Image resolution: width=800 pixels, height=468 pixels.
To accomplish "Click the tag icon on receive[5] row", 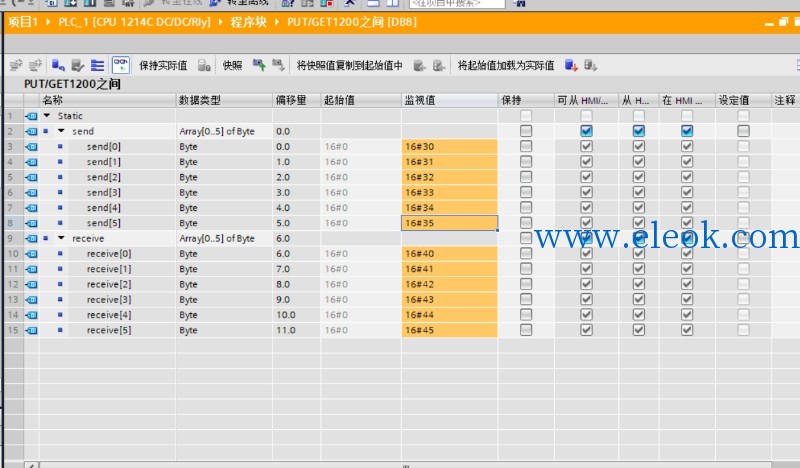I will 32,330.
